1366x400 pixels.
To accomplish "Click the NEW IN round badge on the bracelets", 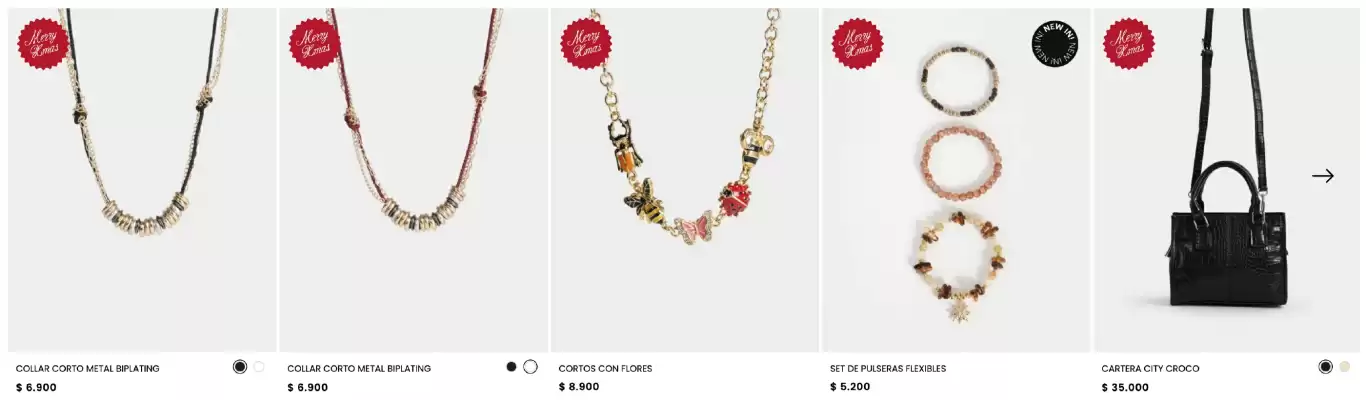I will tap(1055, 44).
